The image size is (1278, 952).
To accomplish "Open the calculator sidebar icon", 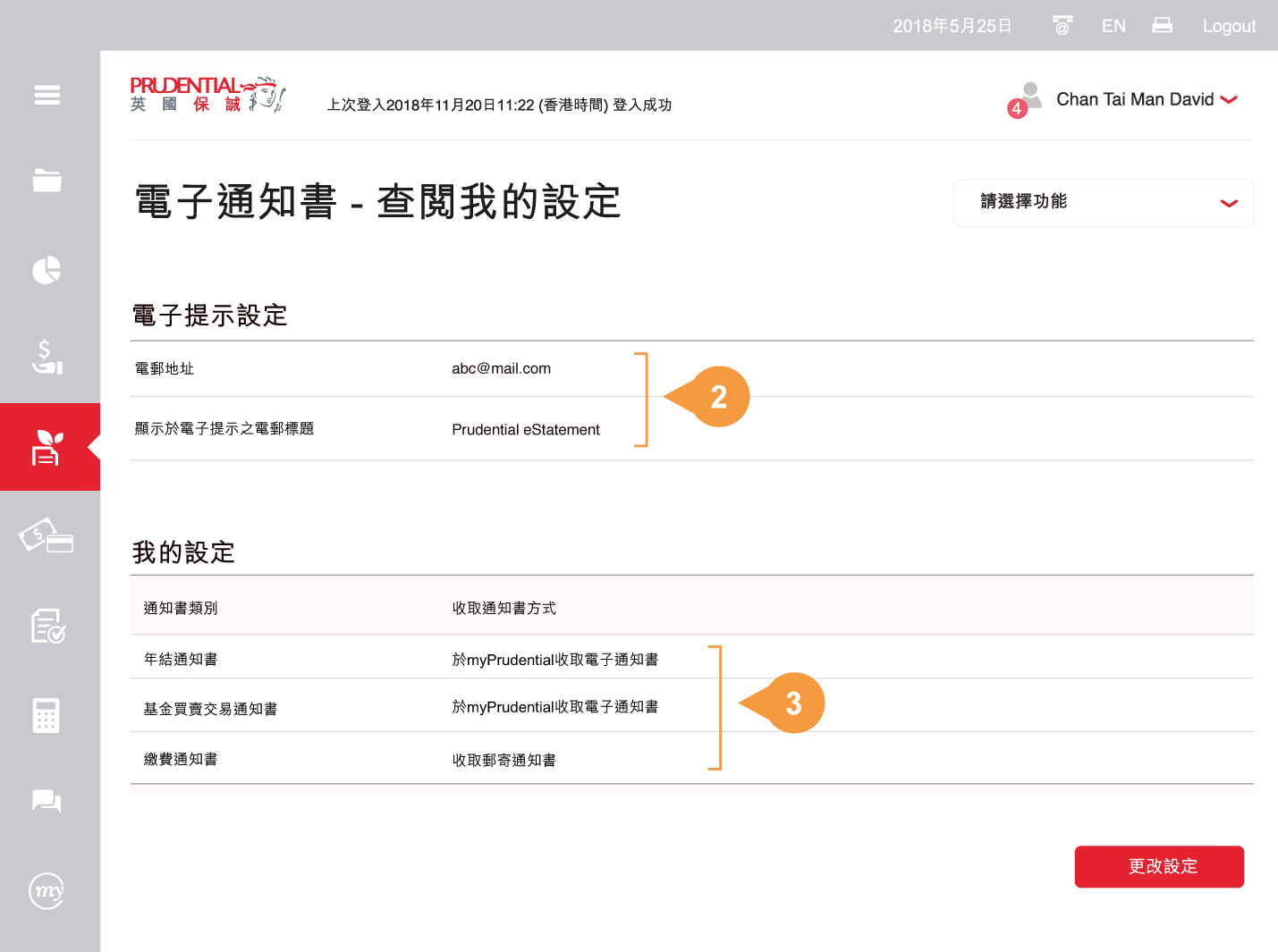I will [47, 715].
